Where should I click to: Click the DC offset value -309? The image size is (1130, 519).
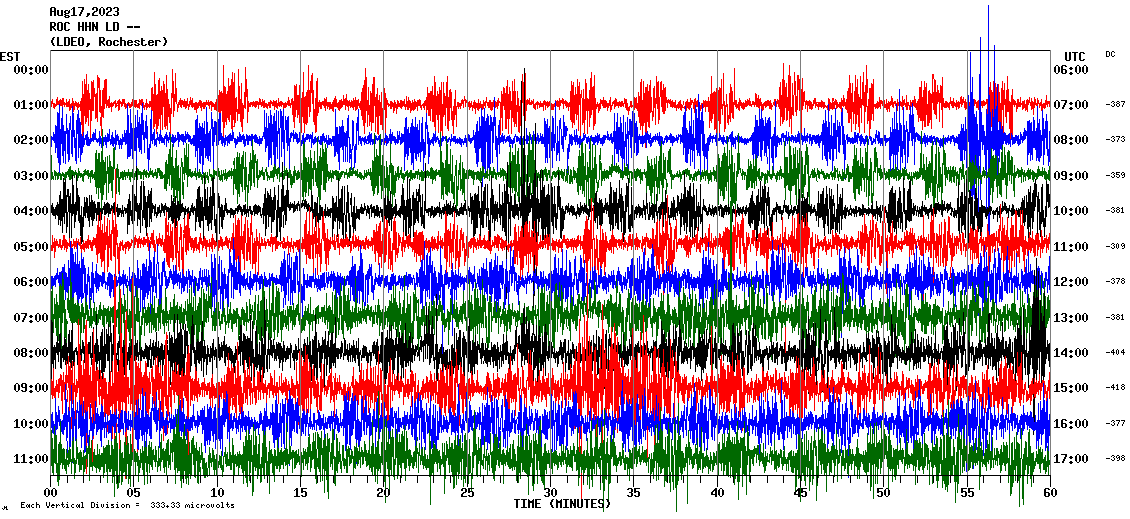pos(1115,246)
